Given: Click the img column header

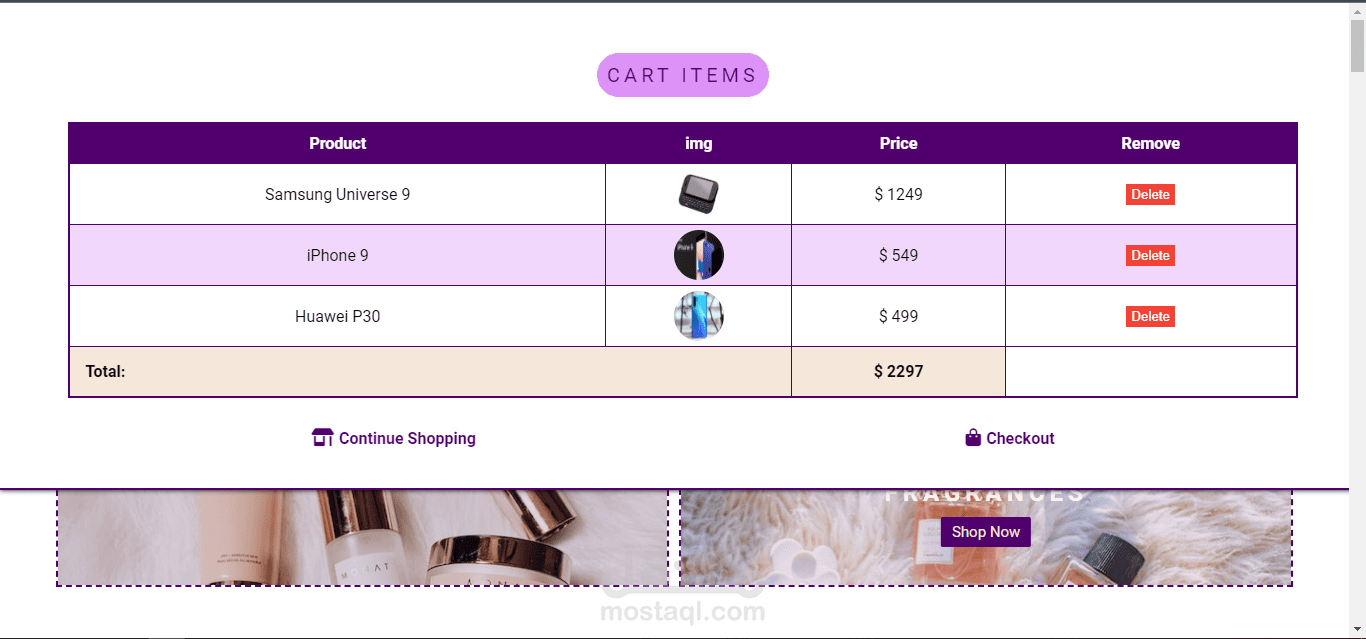Looking at the screenshot, I should tap(698, 143).
